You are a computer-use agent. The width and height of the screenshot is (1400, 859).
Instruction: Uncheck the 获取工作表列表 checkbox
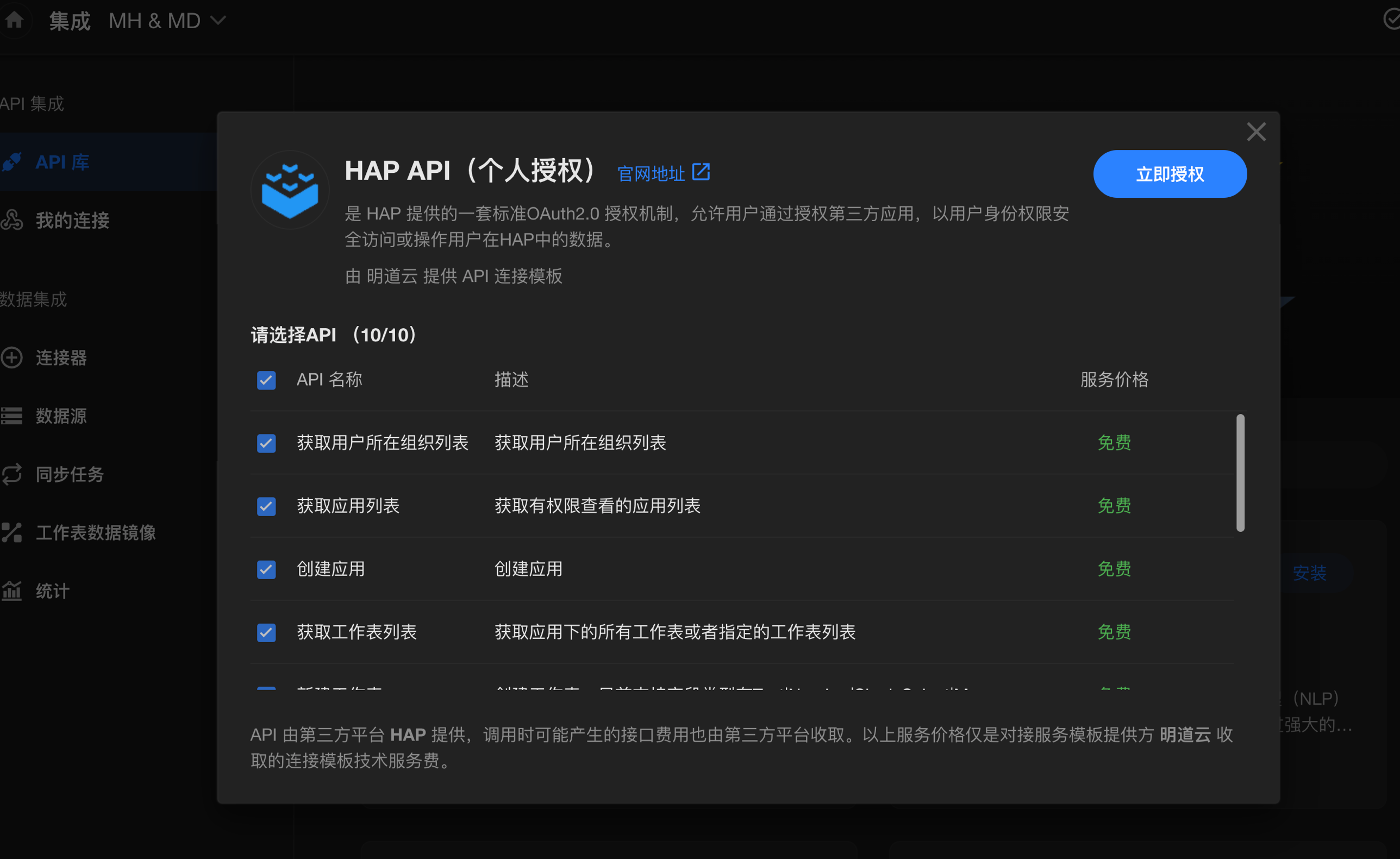coord(266,632)
